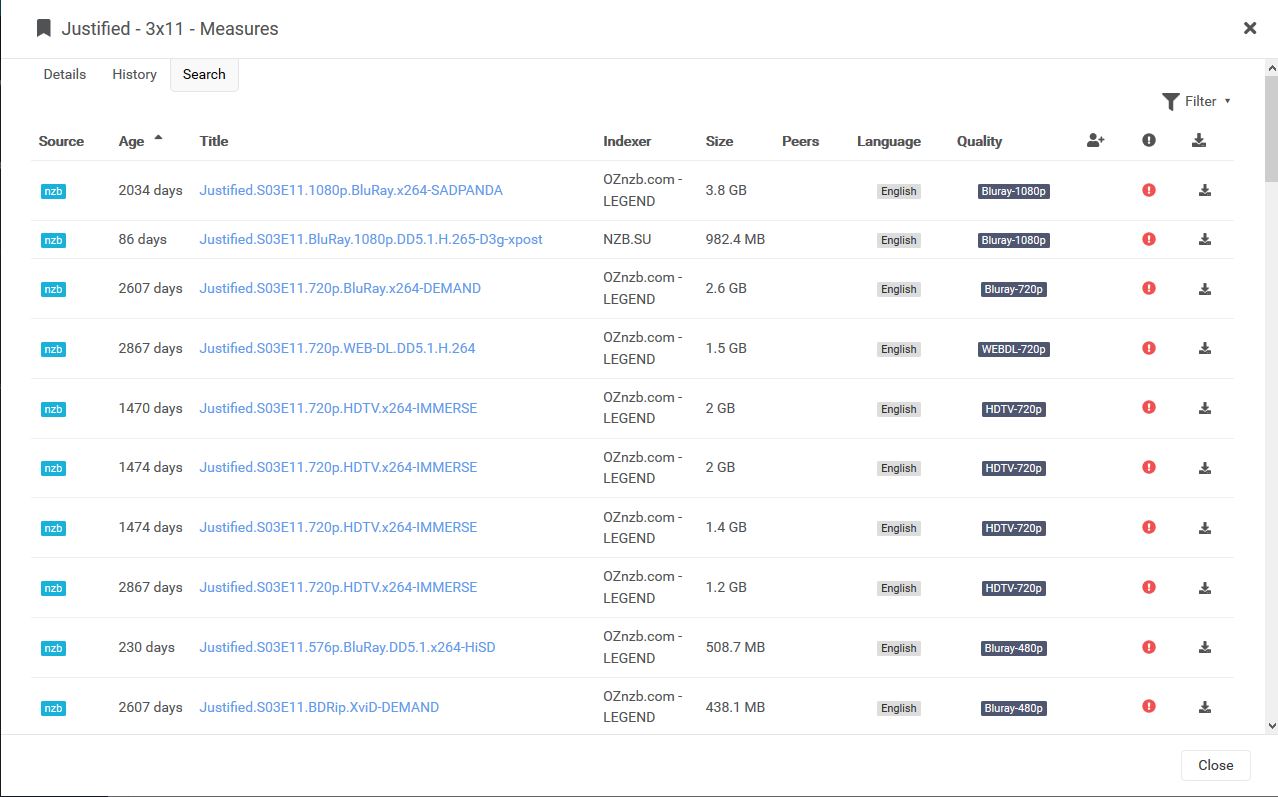This screenshot has height=797, width=1278.
Task: Download the BDRip XviD-DEMAND release
Action: [1204, 707]
